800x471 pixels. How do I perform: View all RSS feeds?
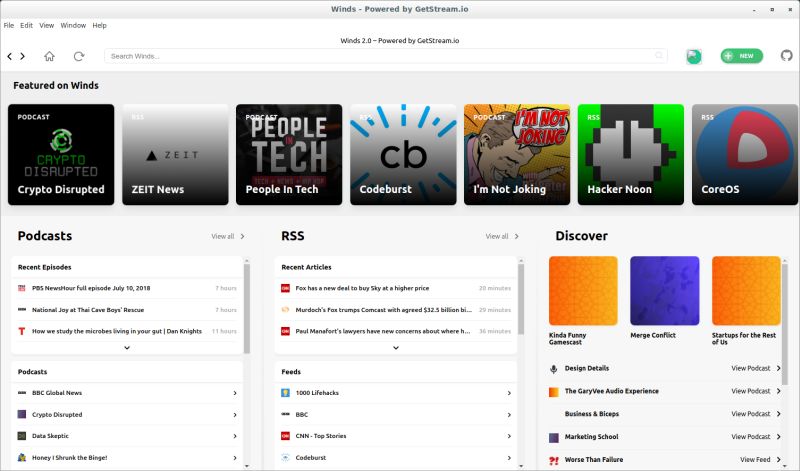pyautogui.click(x=502, y=236)
